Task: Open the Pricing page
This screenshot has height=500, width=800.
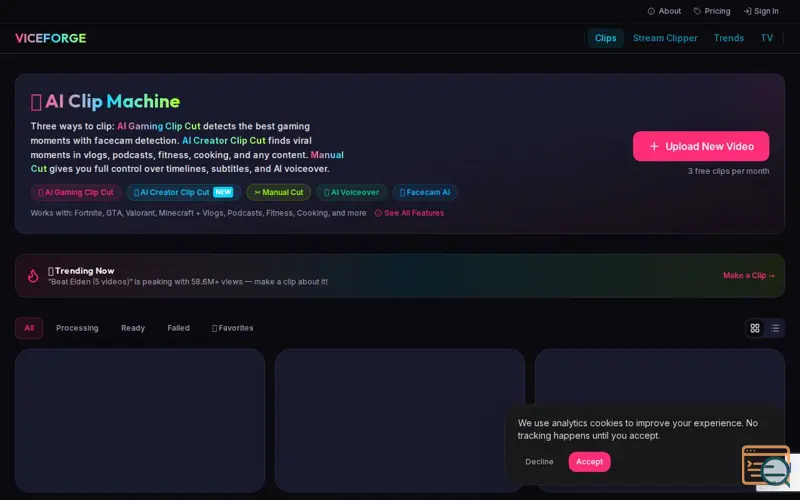Action: 712,11
